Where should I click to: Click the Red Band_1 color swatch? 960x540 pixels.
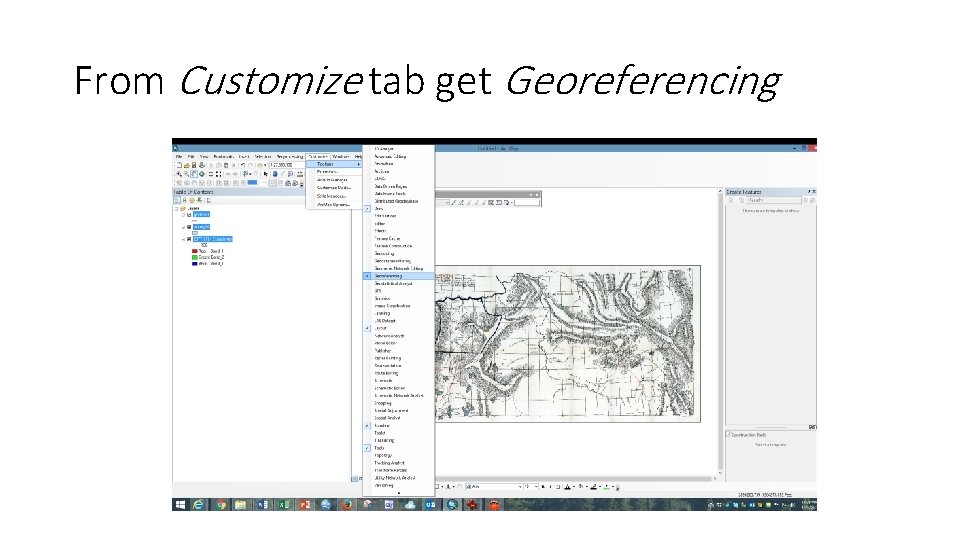pyautogui.click(x=195, y=251)
